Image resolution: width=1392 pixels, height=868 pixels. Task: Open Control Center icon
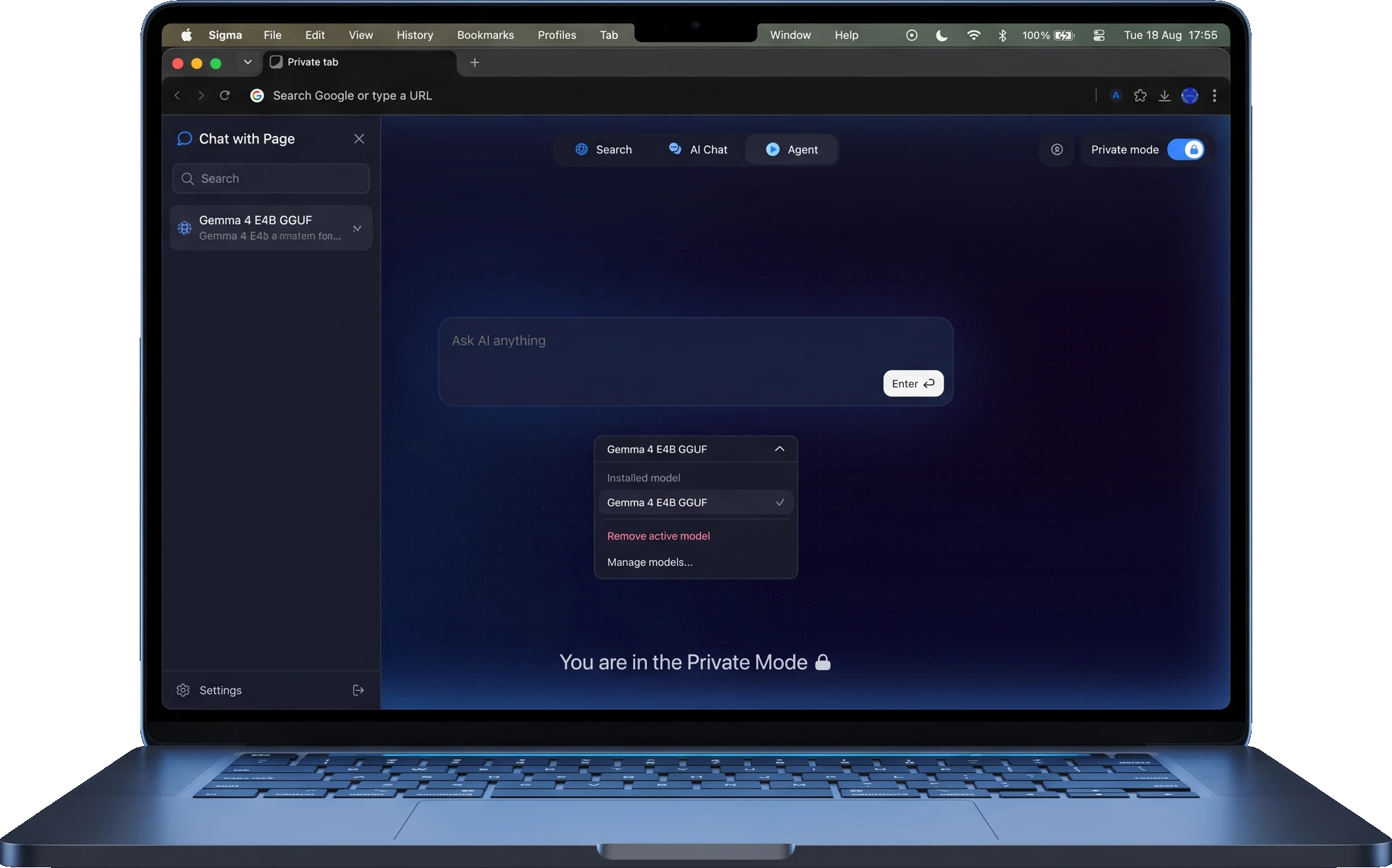pos(1099,35)
